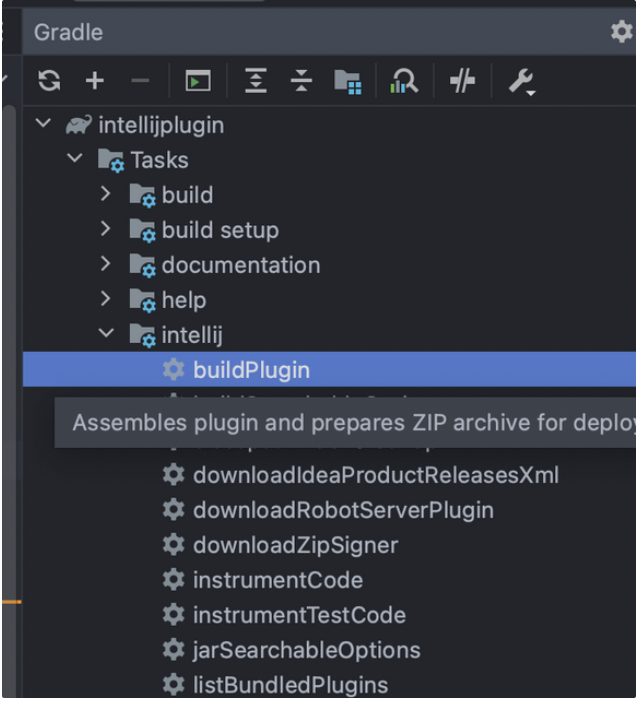Image resolution: width=636 pixels, height=702 pixels.
Task: Click gear icon beside downloadIdeaProductReleasesXml
Action: click(x=174, y=475)
